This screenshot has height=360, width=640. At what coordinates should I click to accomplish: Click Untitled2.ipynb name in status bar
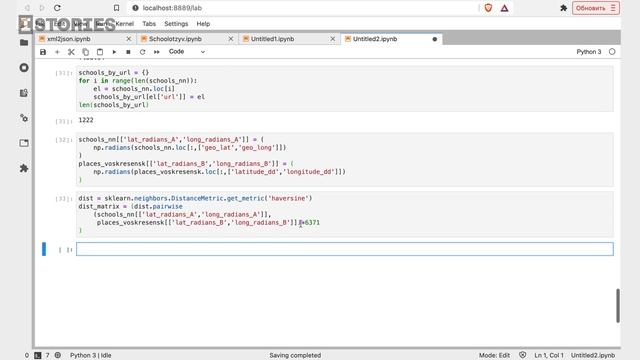coord(593,356)
